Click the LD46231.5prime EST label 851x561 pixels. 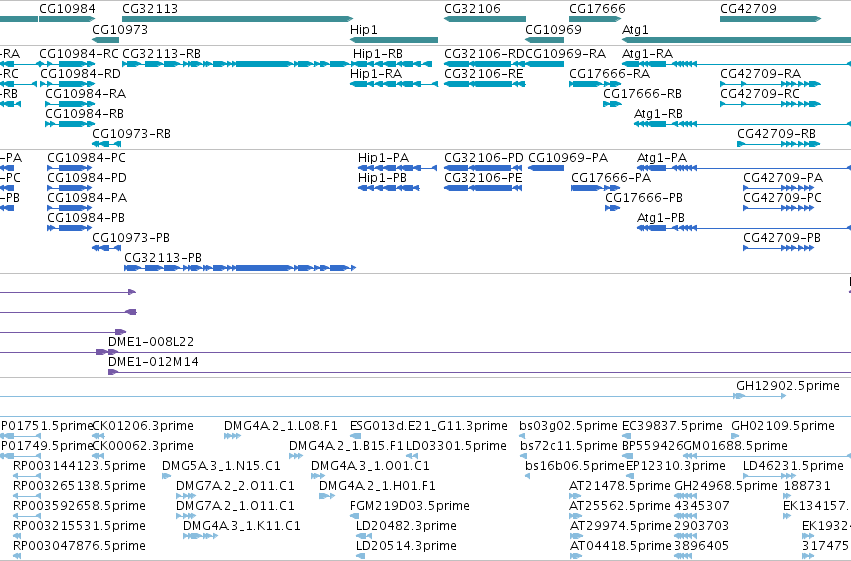pyautogui.click(x=793, y=466)
